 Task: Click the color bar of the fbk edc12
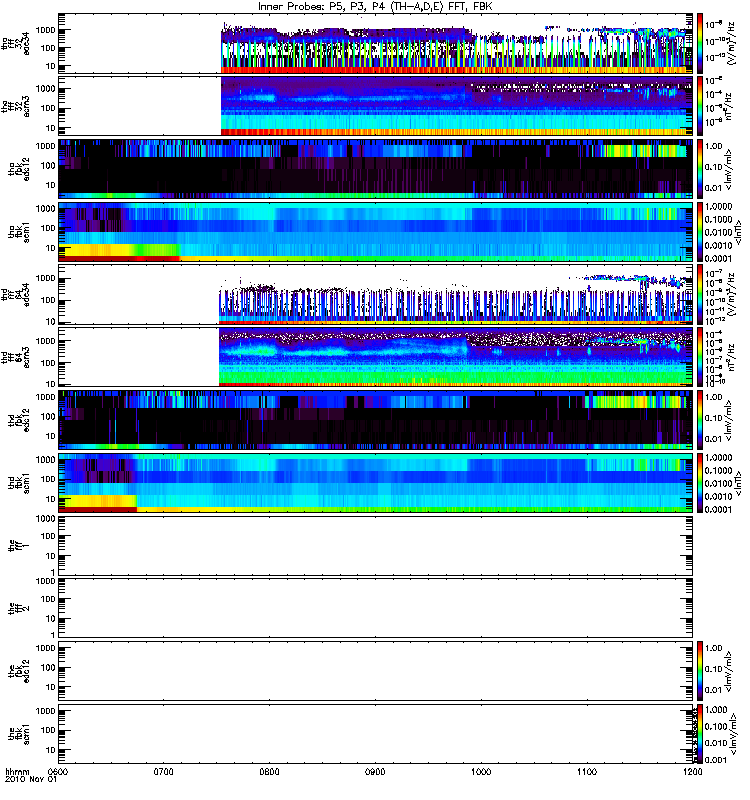(700, 671)
